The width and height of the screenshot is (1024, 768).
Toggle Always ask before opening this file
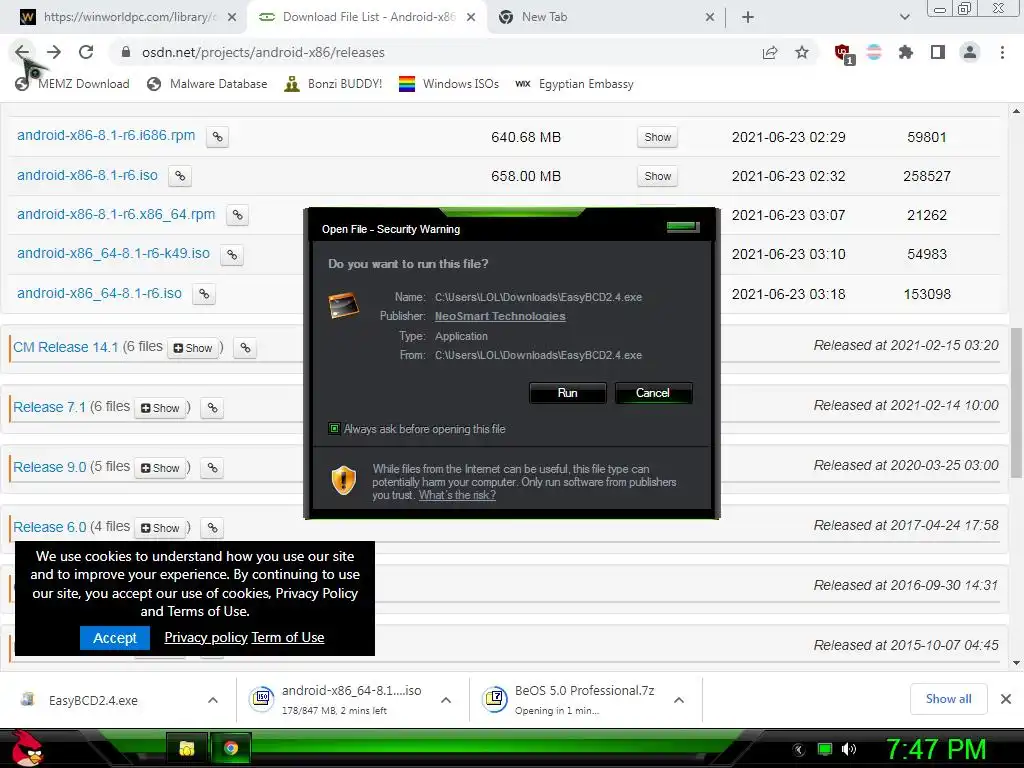click(334, 429)
